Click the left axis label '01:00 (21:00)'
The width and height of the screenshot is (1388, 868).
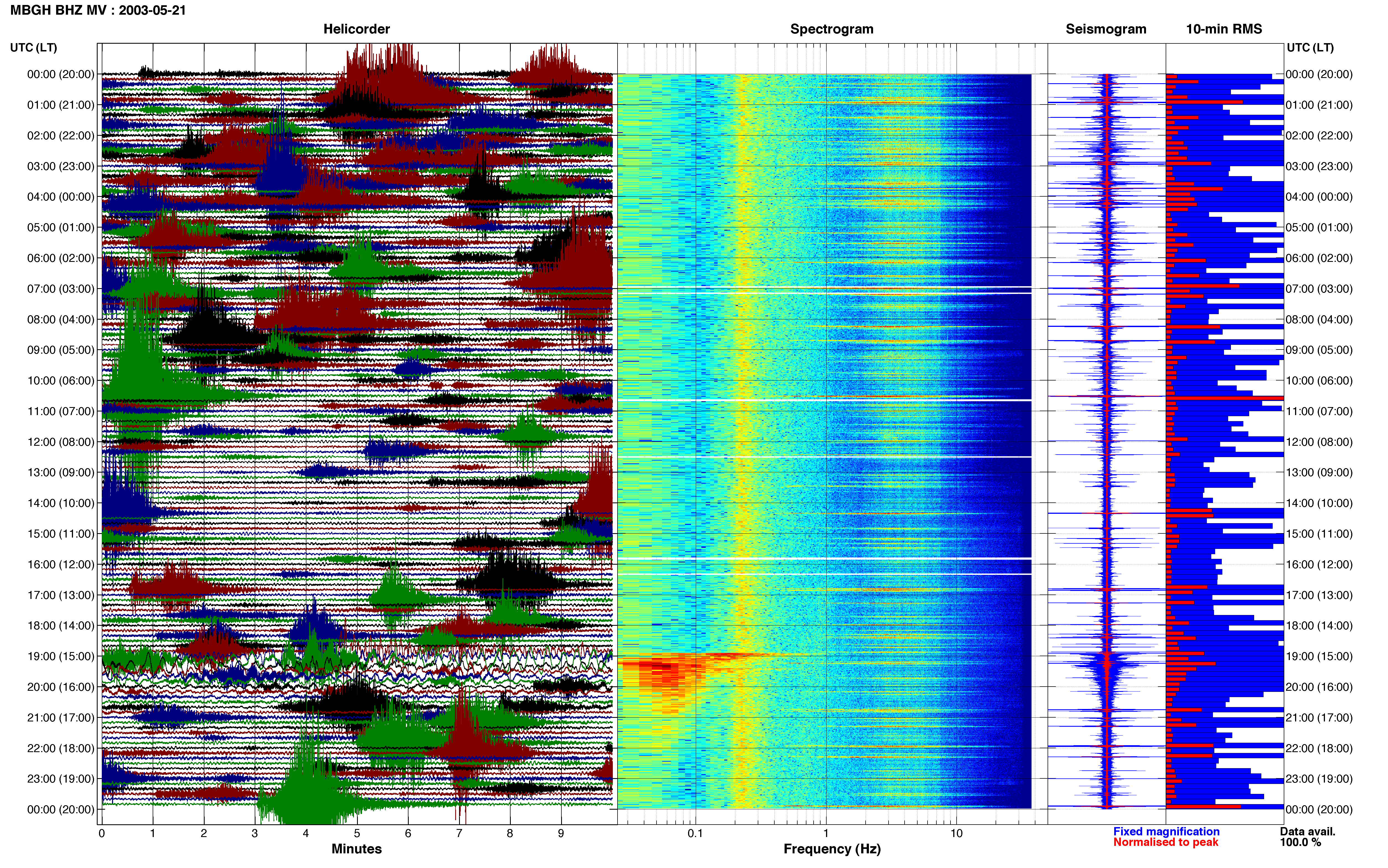(60, 105)
